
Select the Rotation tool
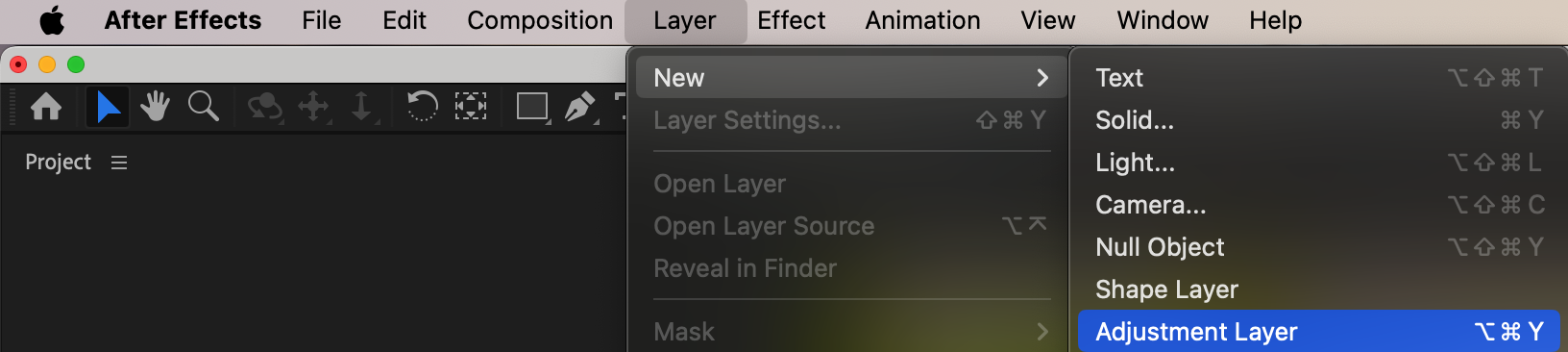[422, 106]
